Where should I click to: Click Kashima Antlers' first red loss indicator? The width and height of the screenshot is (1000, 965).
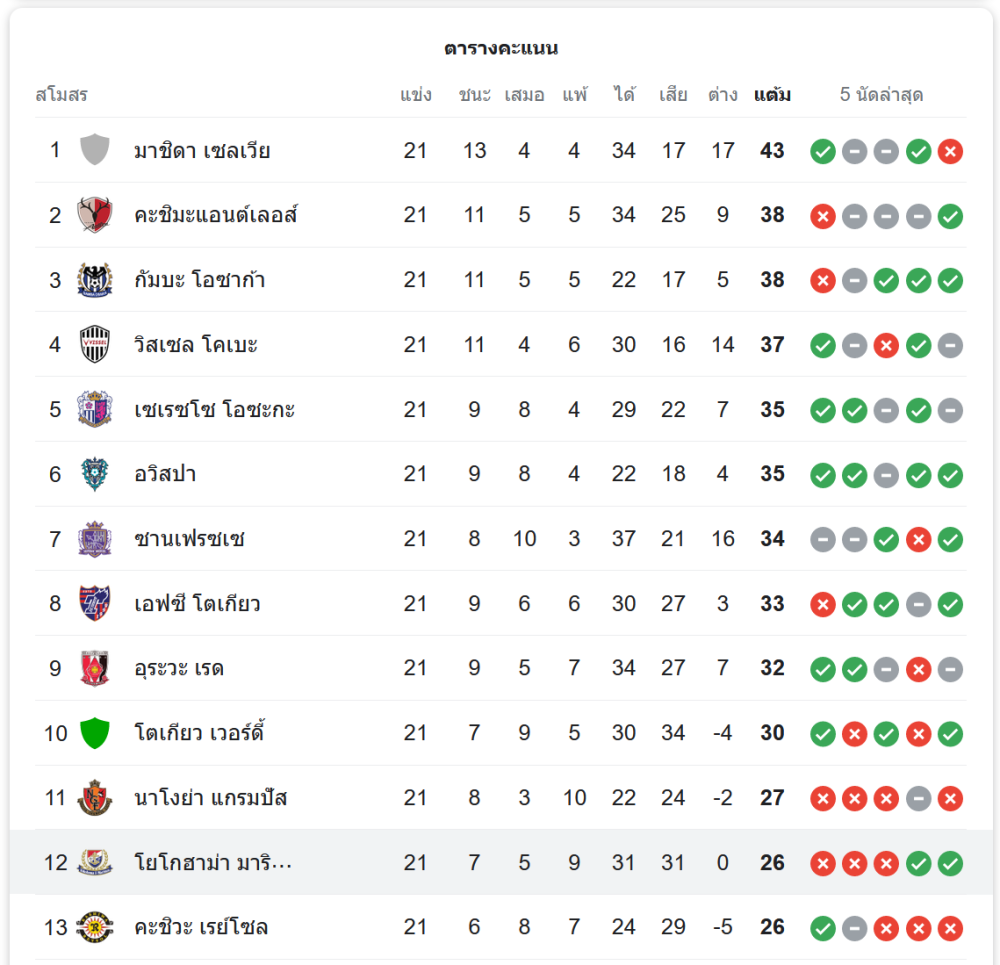pyautogui.click(x=823, y=216)
